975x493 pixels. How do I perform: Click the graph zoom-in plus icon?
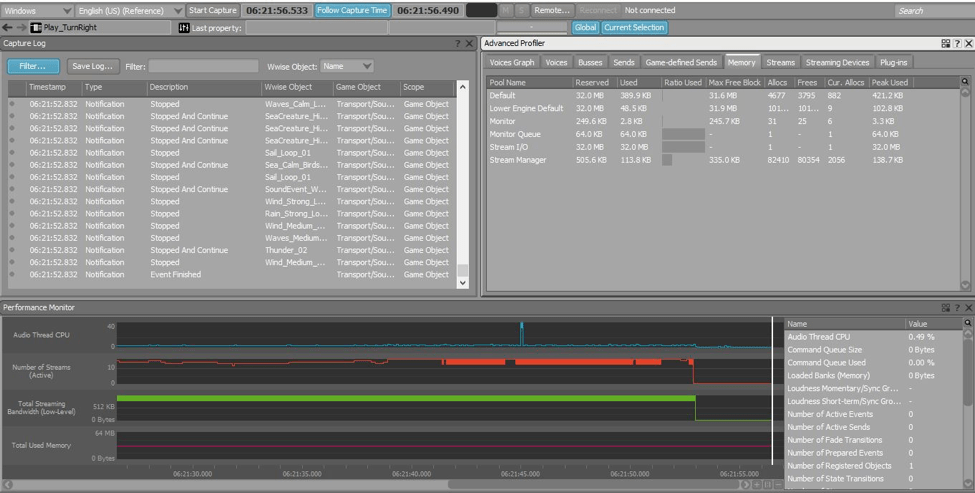point(755,485)
